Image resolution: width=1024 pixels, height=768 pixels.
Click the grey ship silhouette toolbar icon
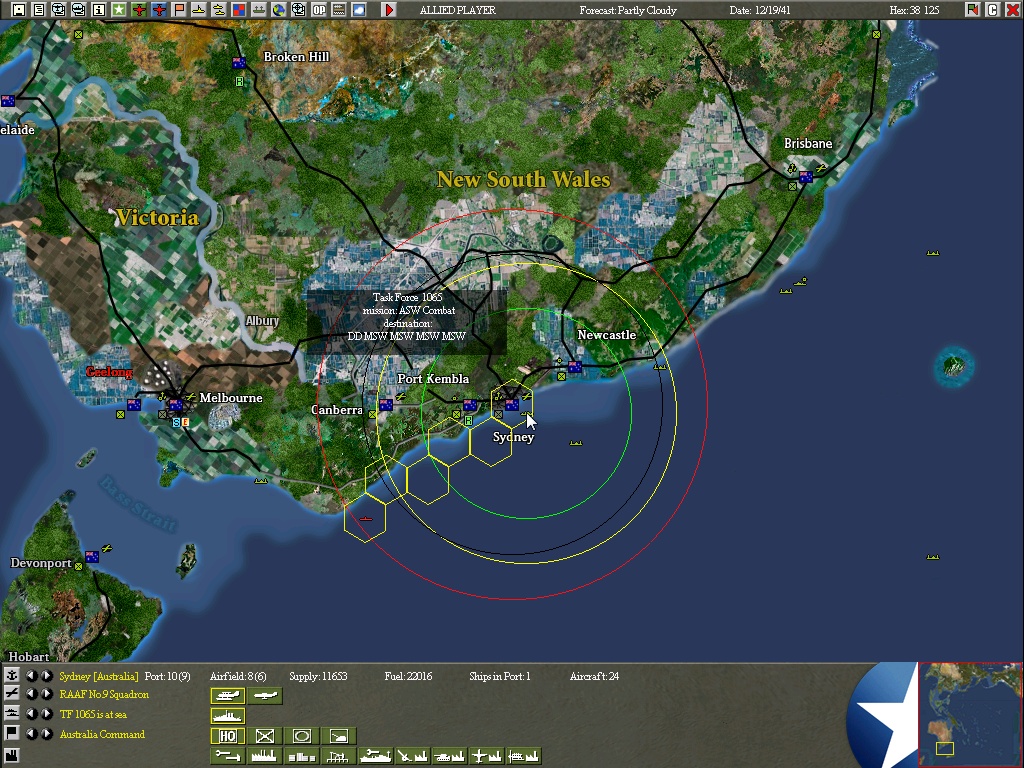tap(259, 10)
